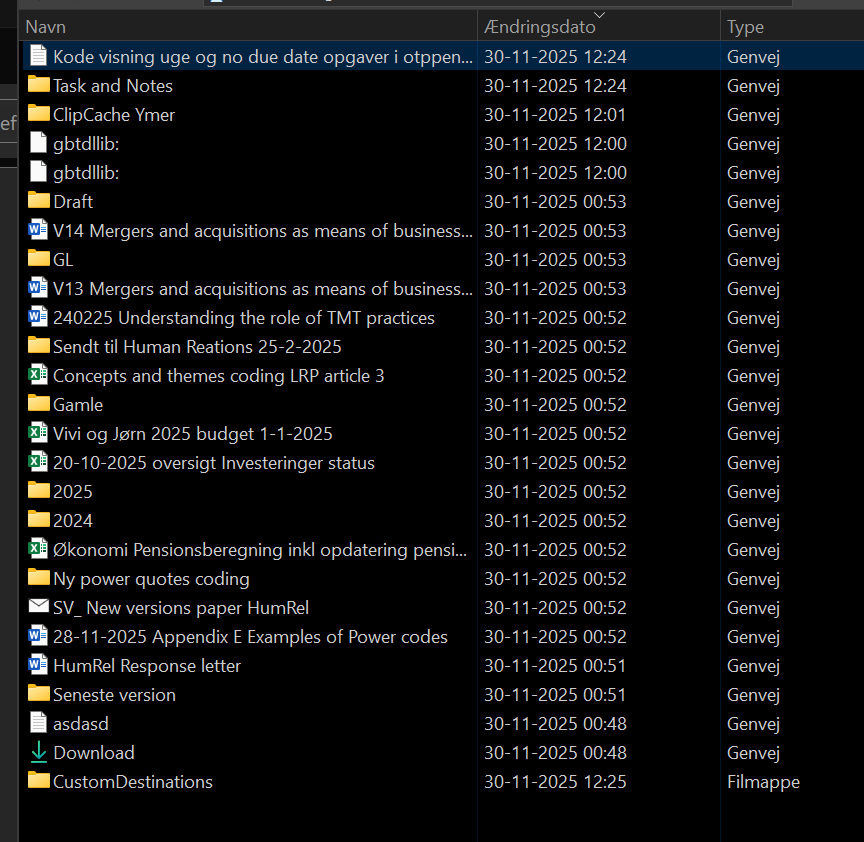Viewport: 864px width, 842px height.
Task: Click Word icon for HumRel Response letter
Action: pyautogui.click(x=38, y=666)
